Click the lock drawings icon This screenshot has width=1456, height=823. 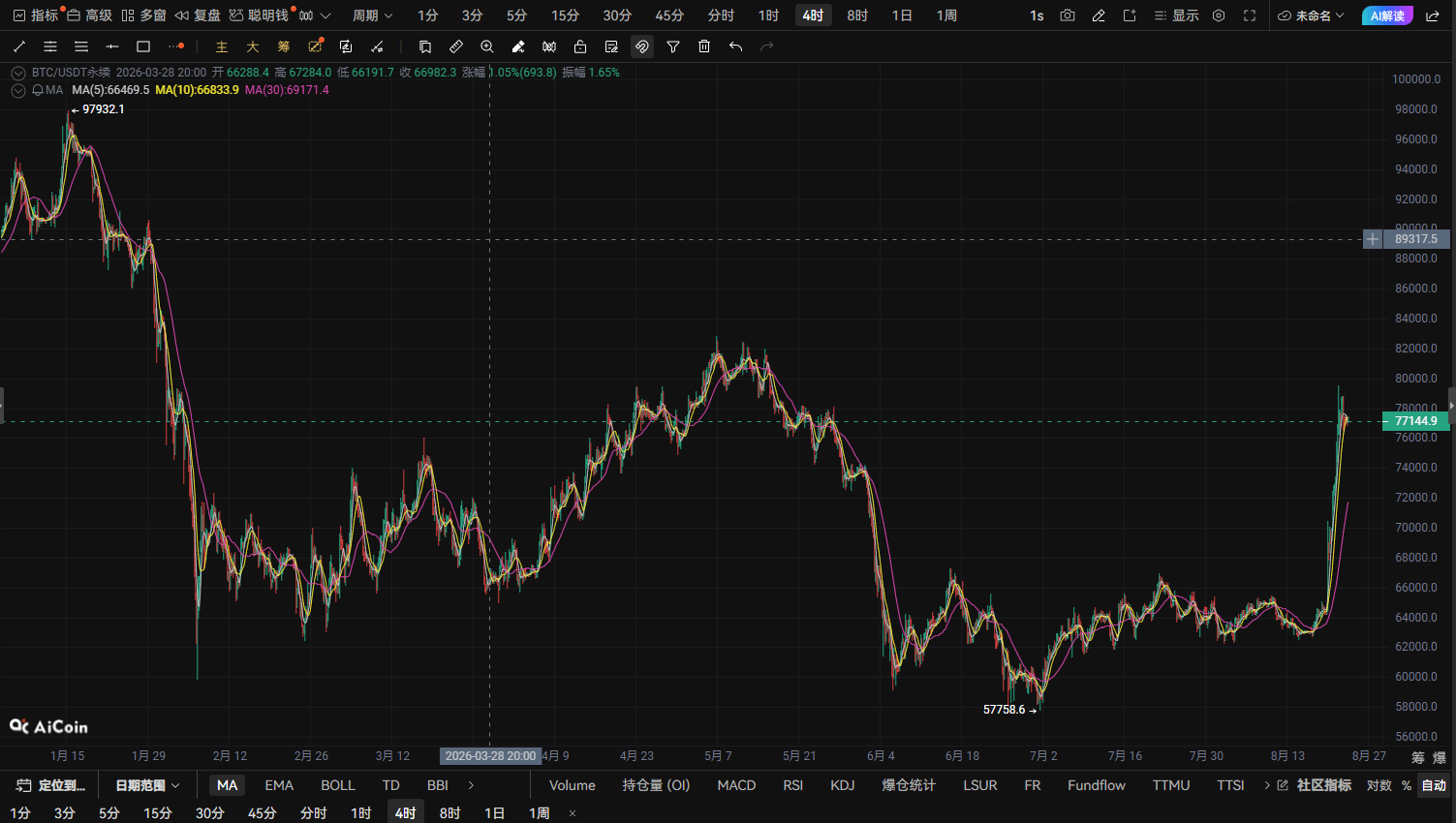click(x=580, y=46)
